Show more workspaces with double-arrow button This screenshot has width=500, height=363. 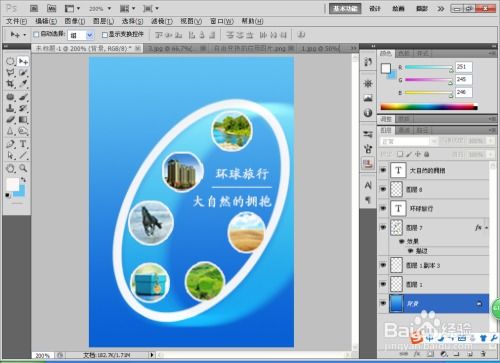point(441,9)
